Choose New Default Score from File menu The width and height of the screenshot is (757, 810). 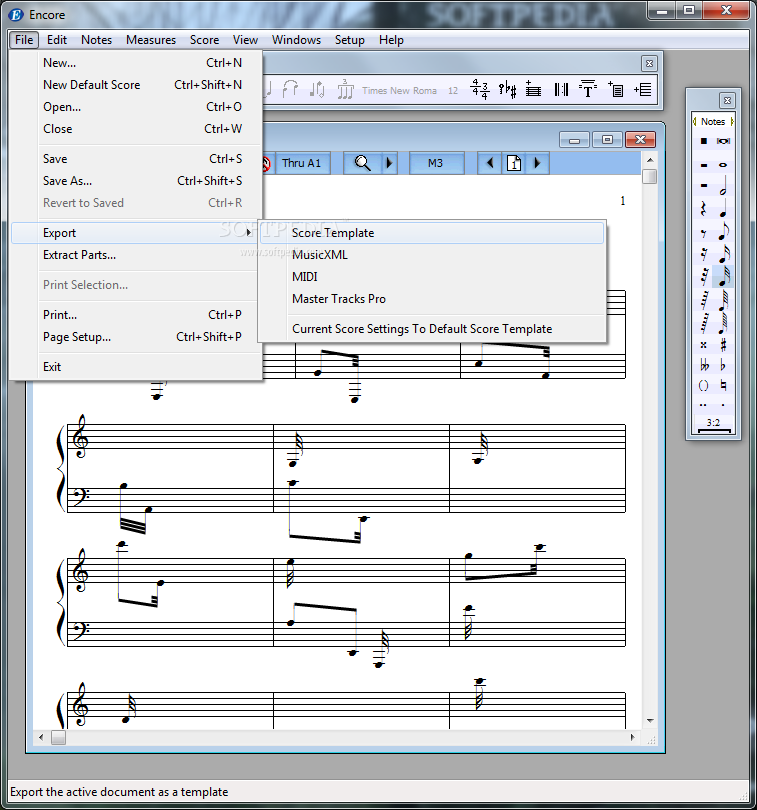135,85
